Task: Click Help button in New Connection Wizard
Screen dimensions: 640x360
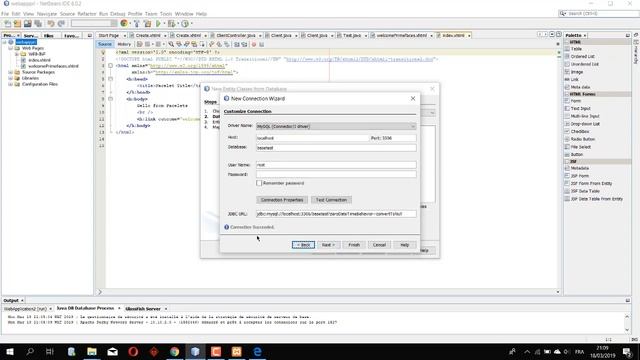Action: (x=404, y=245)
